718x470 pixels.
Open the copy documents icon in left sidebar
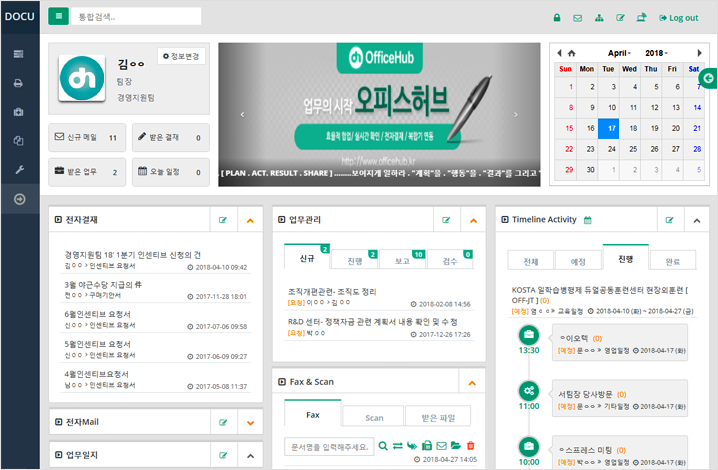[19, 141]
